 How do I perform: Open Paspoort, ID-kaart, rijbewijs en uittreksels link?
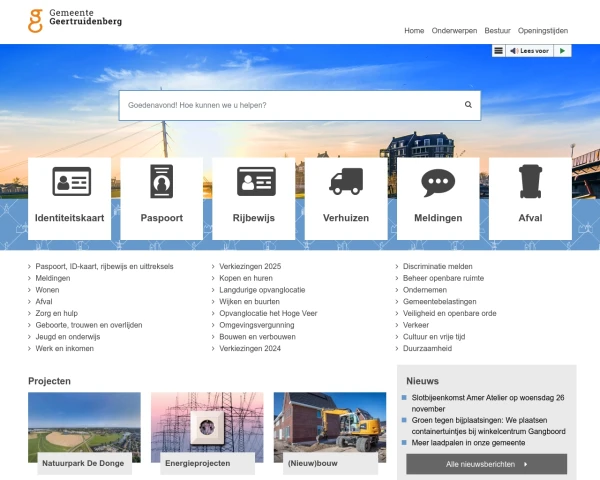tap(104, 266)
